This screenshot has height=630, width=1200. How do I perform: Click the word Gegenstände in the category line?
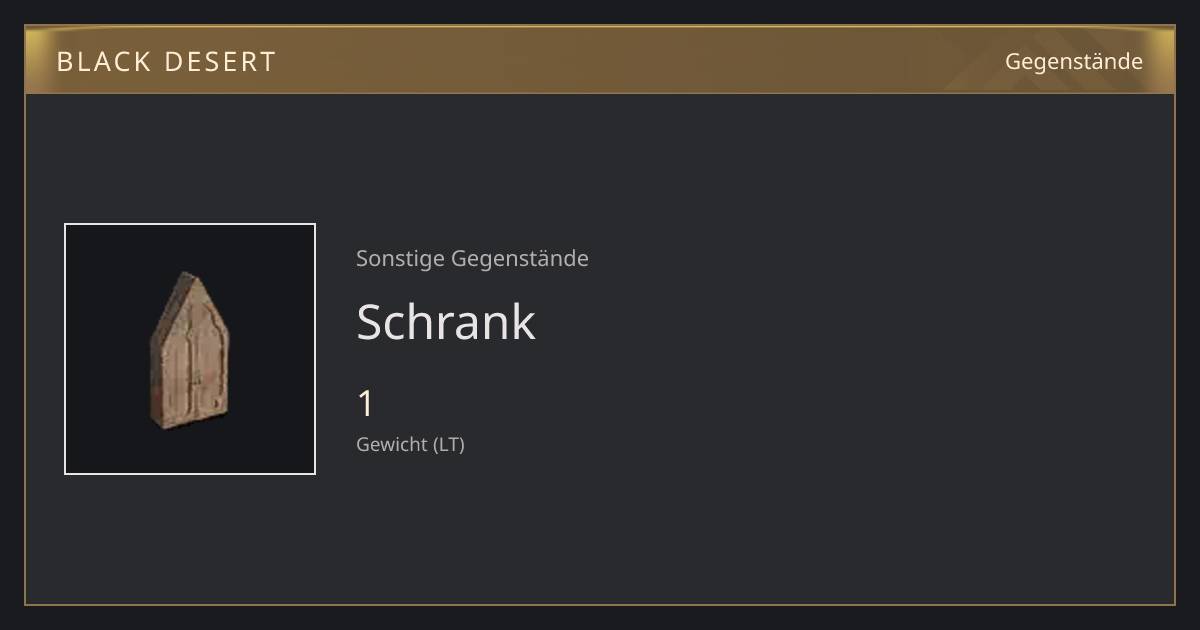pos(520,259)
